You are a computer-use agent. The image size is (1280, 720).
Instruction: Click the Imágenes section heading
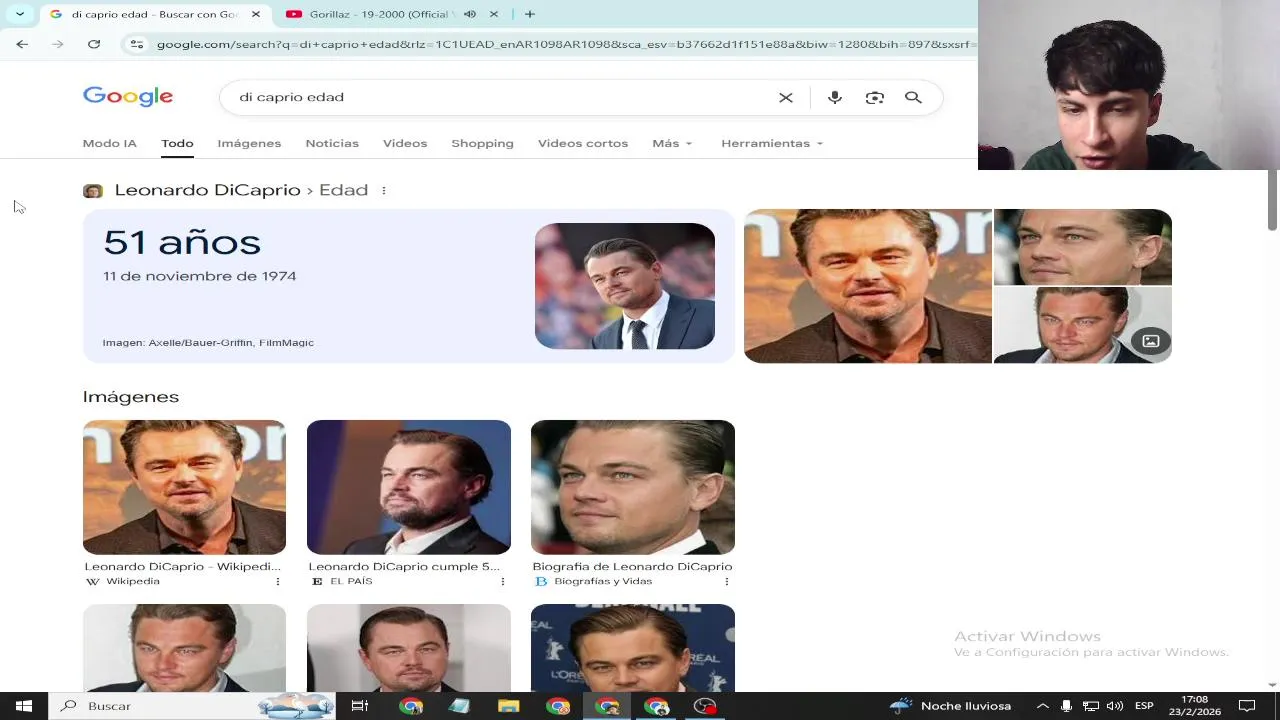[131, 397]
